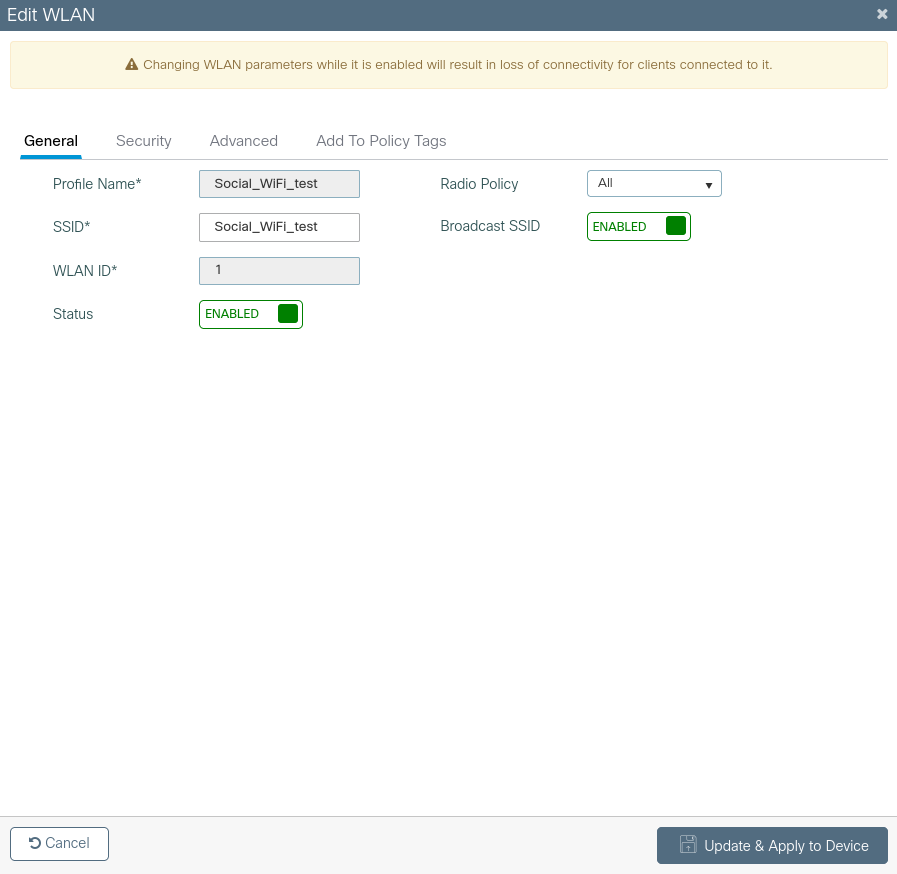Screen dimensions: 897x874
Task: Click into the SSID text field
Action: pyautogui.click(x=279, y=227)
